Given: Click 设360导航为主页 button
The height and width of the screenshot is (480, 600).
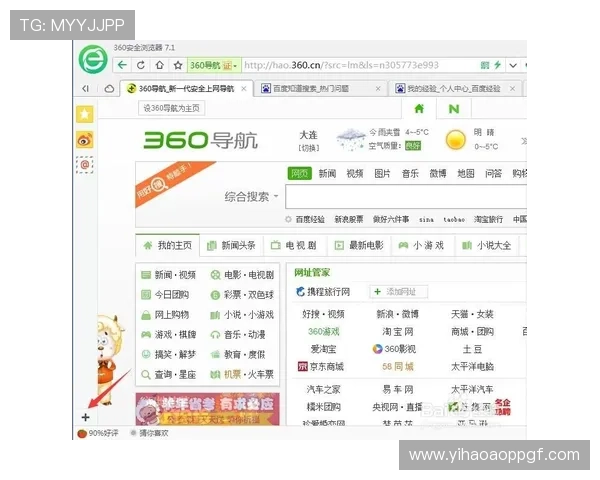Looking at the screenshot, I should [171, 108].
